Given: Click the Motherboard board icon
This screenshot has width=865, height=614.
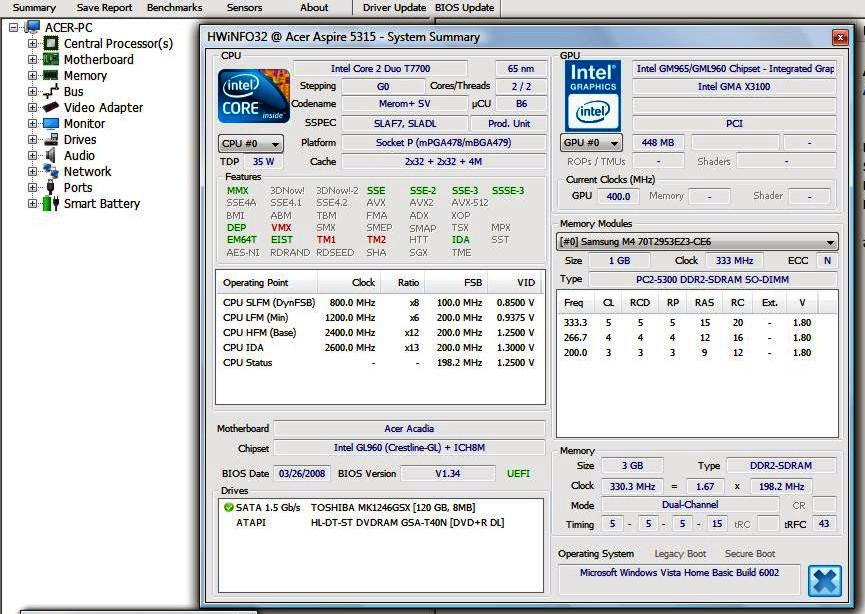Looking at the screenshot, I should click(51, 59).
